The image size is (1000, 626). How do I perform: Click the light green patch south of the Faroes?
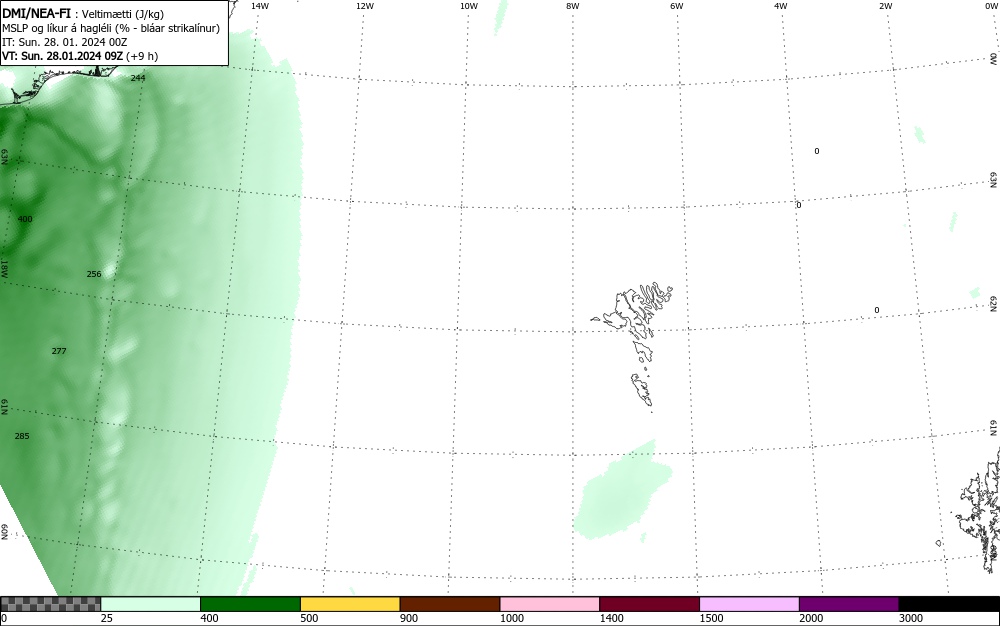tap(623, 491)
